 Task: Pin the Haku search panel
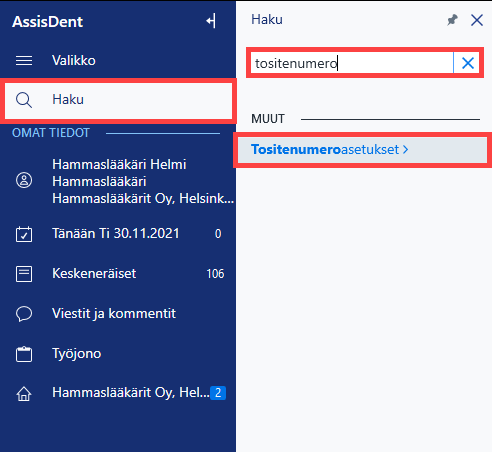point(452,20)
